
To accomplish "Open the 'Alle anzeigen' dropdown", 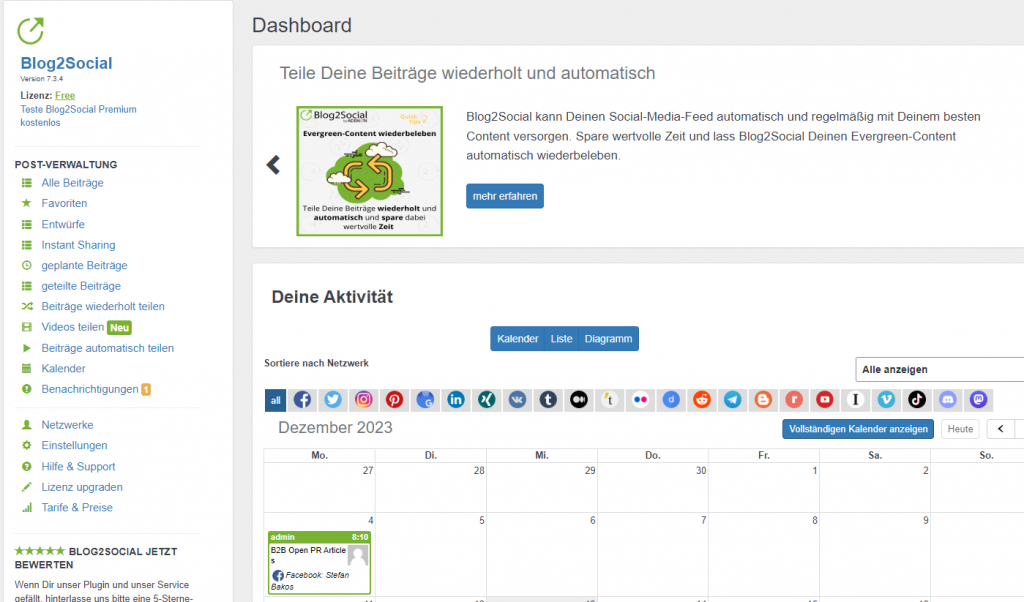I will 940,369.
